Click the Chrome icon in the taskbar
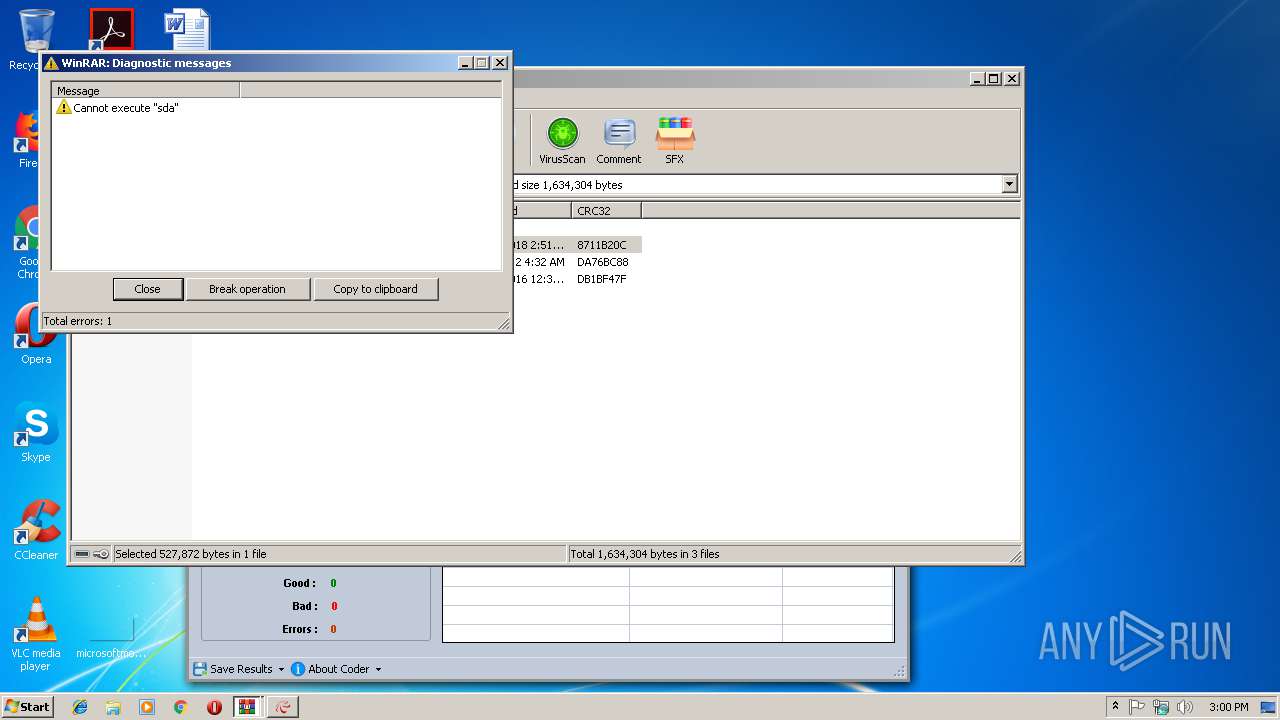Viewport: 1280px width, 720px height. pos(180,707)
